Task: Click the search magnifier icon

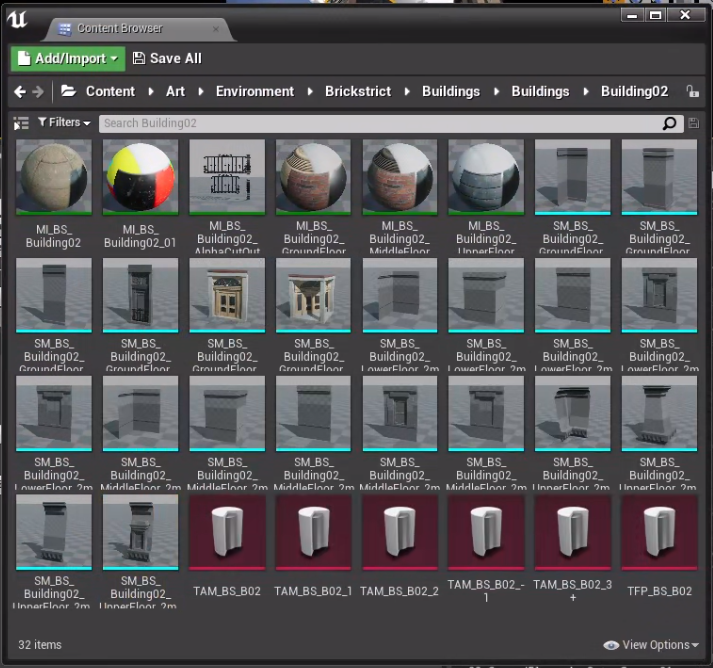Action: tap(670, 123)
